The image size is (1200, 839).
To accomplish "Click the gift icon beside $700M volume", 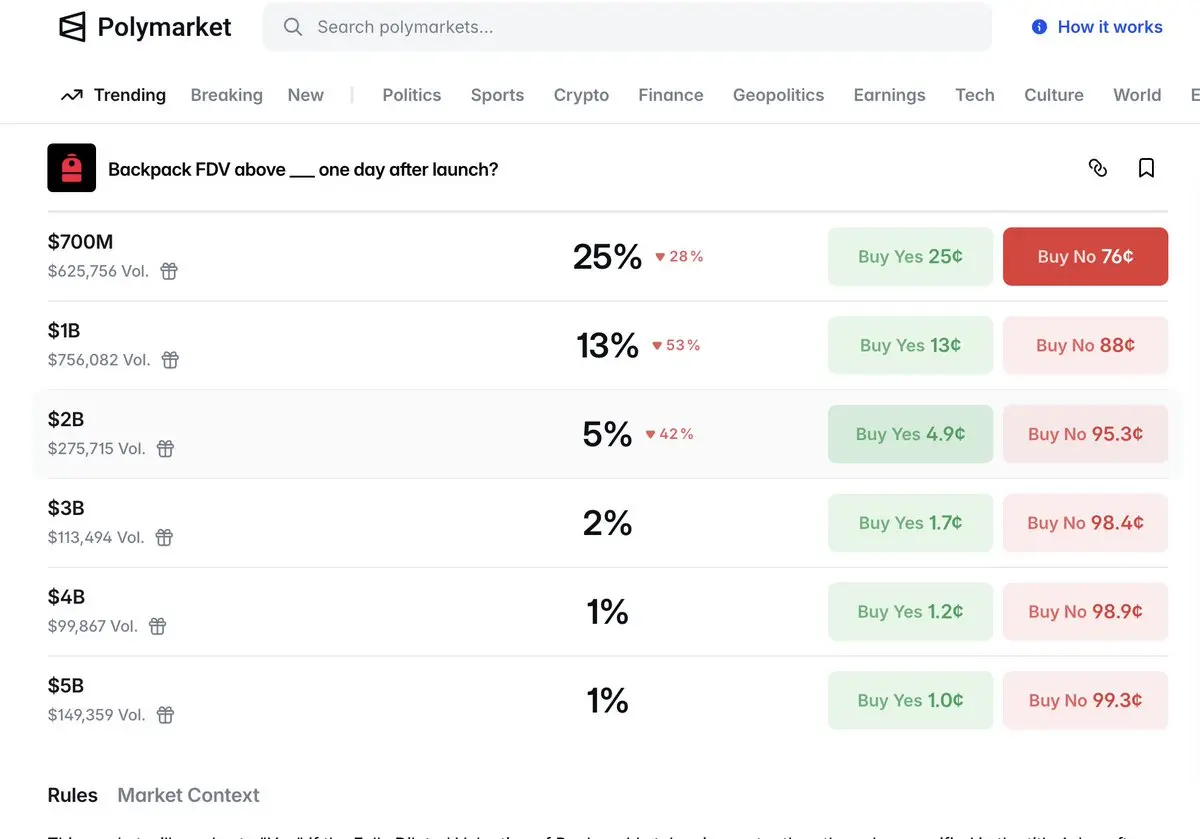I will (169, 271).
